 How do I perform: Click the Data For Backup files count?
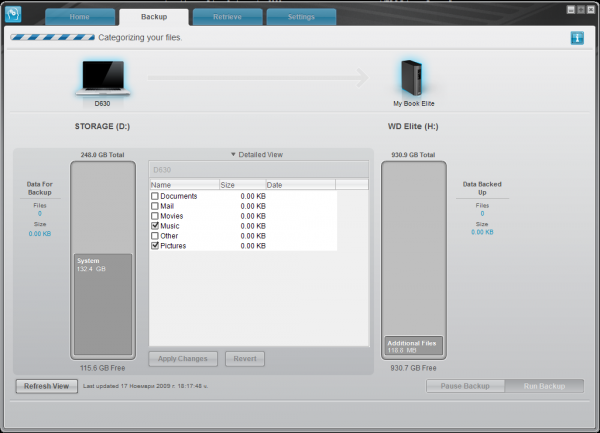point(40,213)
